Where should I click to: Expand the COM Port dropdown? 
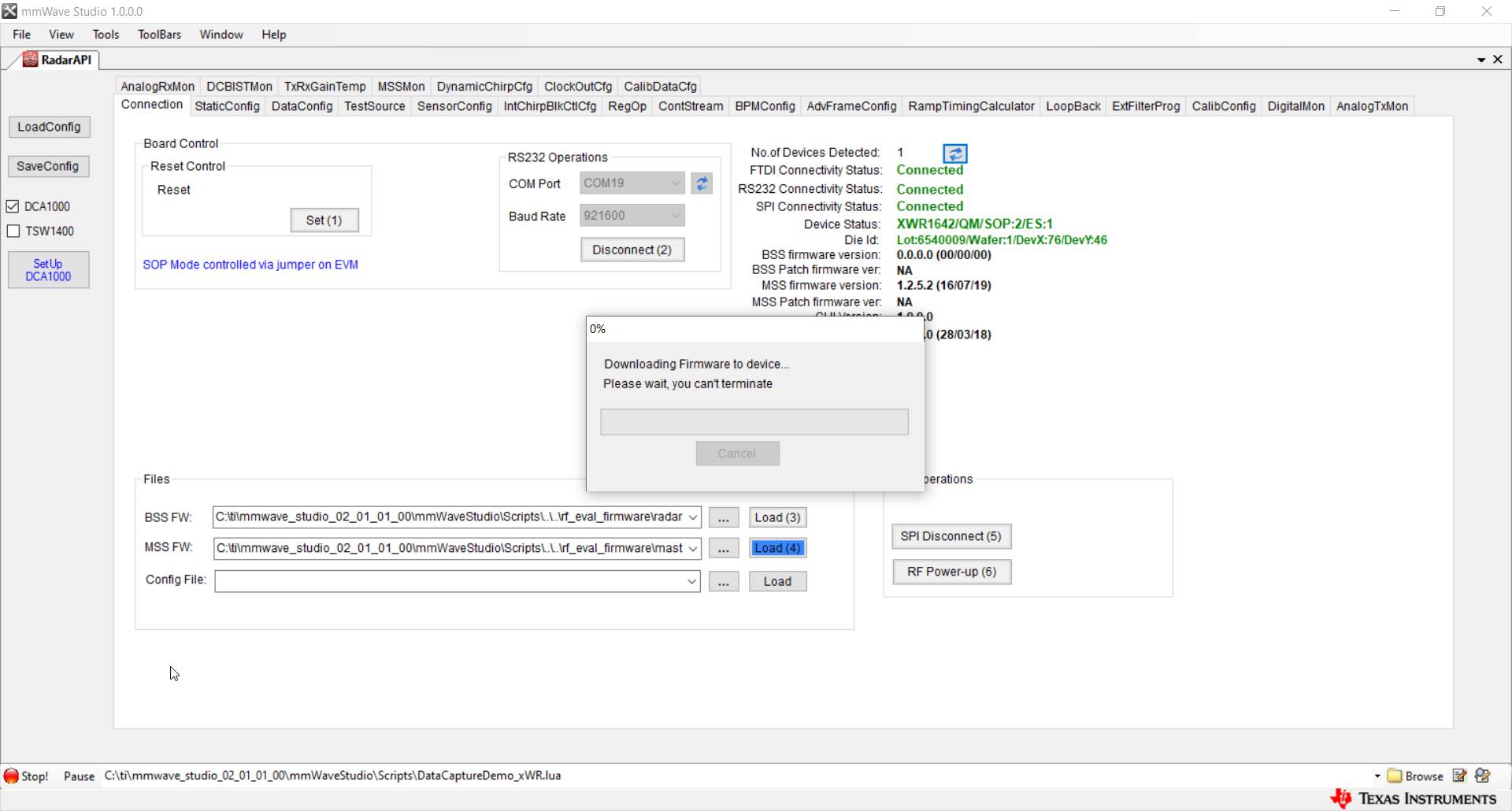pyautogui.click(x=675, y=183)
